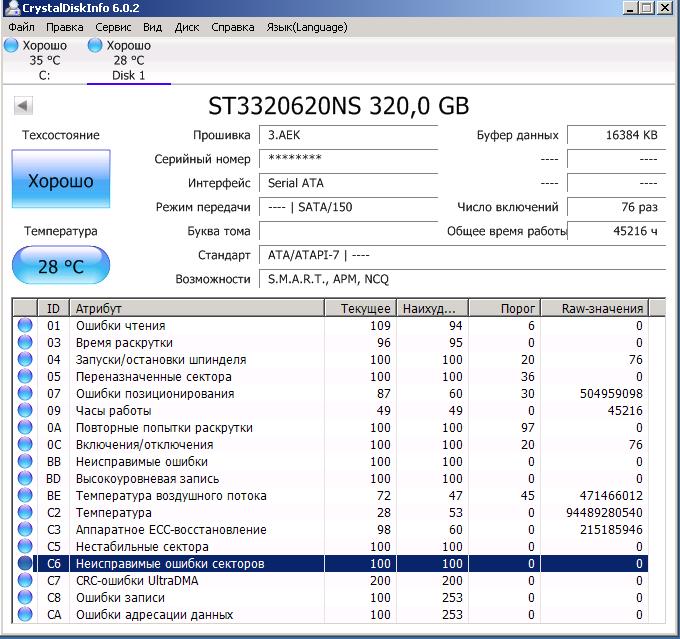Select the Переназначенные сектора row
Screen dimensions: 680x639
pos(330,377)
